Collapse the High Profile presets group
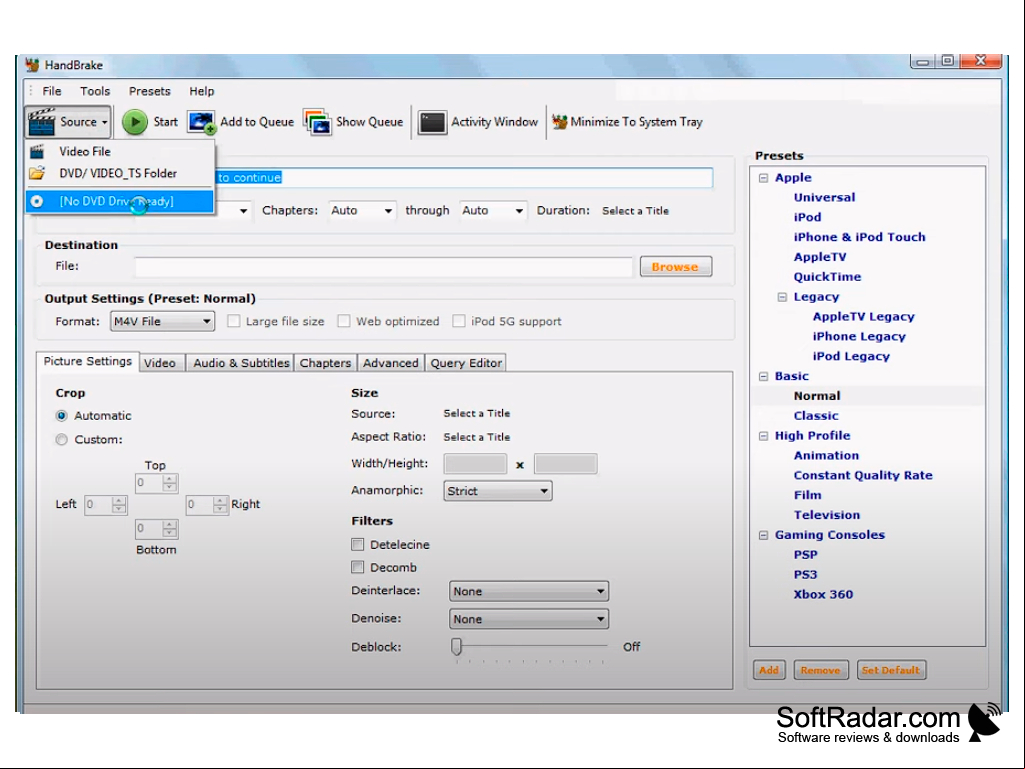 [x=764, y=436]
